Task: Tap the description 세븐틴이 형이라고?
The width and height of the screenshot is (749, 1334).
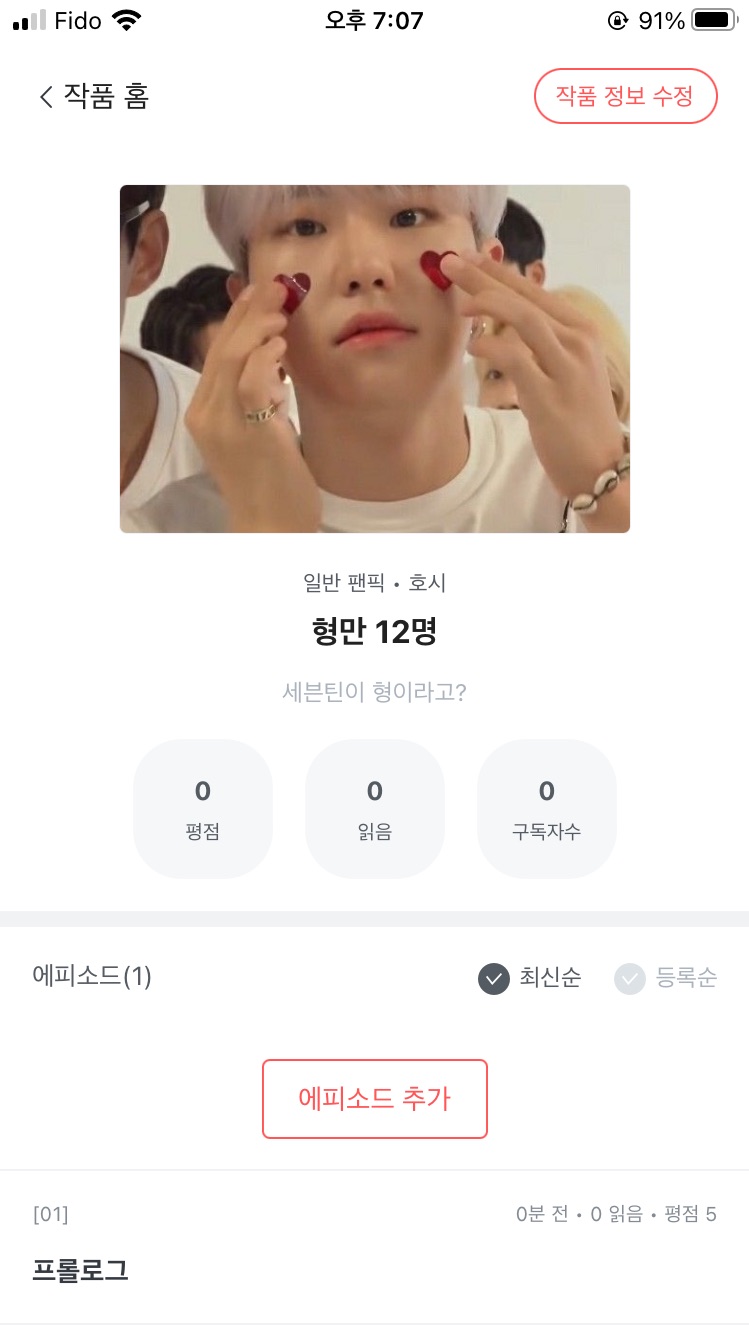Action: [x=374, y=692]
